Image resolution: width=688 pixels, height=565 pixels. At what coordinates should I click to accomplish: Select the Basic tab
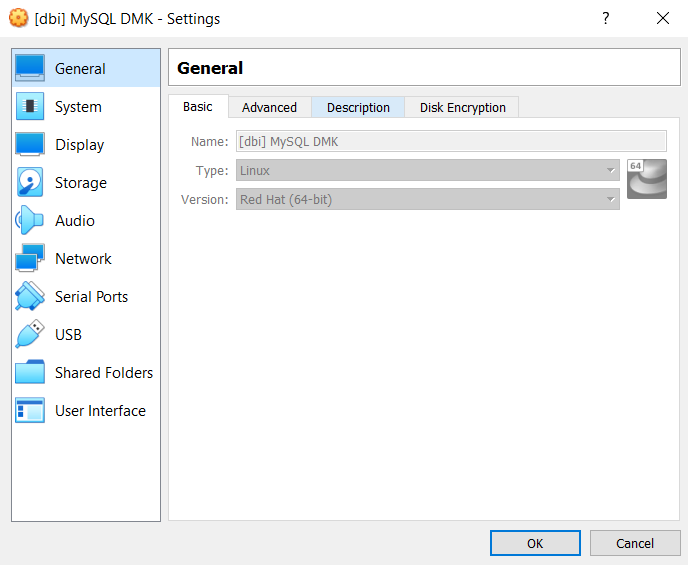click(198, 107)
